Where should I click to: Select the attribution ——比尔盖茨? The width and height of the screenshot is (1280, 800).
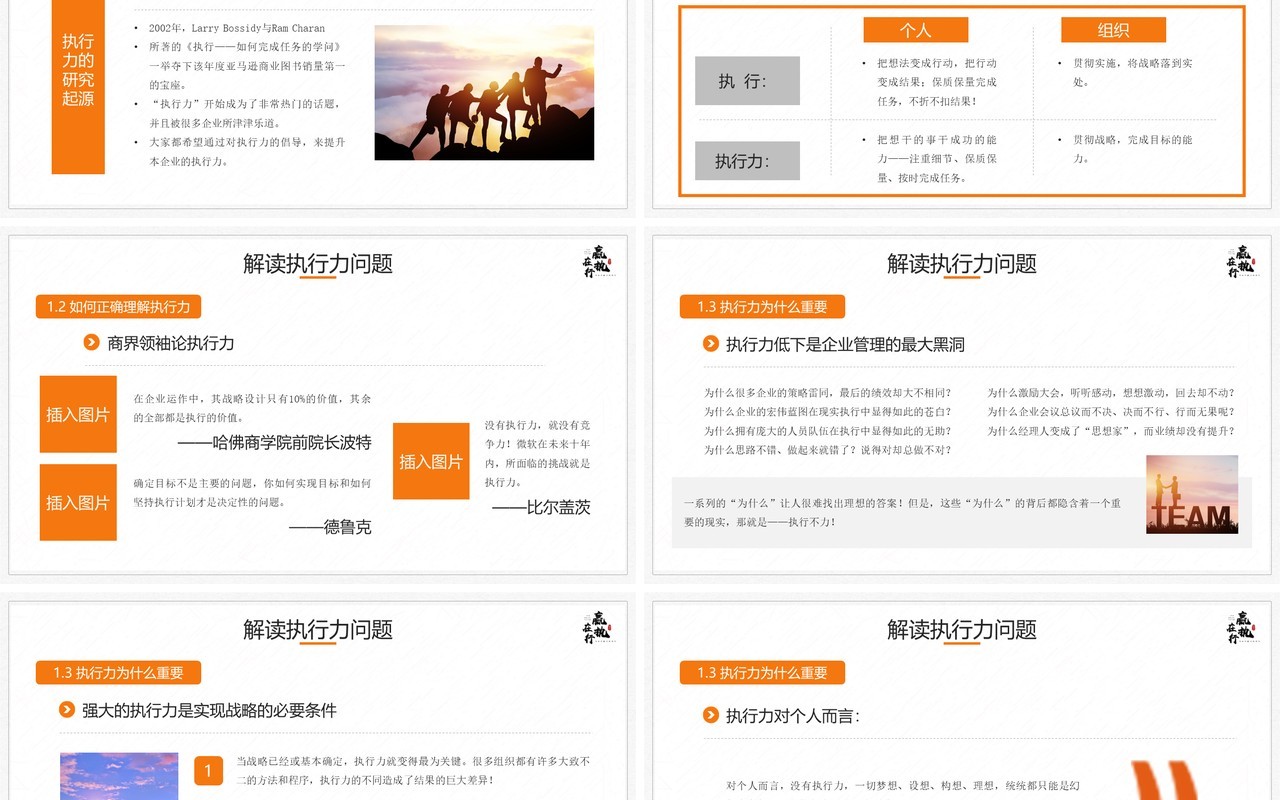541,507
